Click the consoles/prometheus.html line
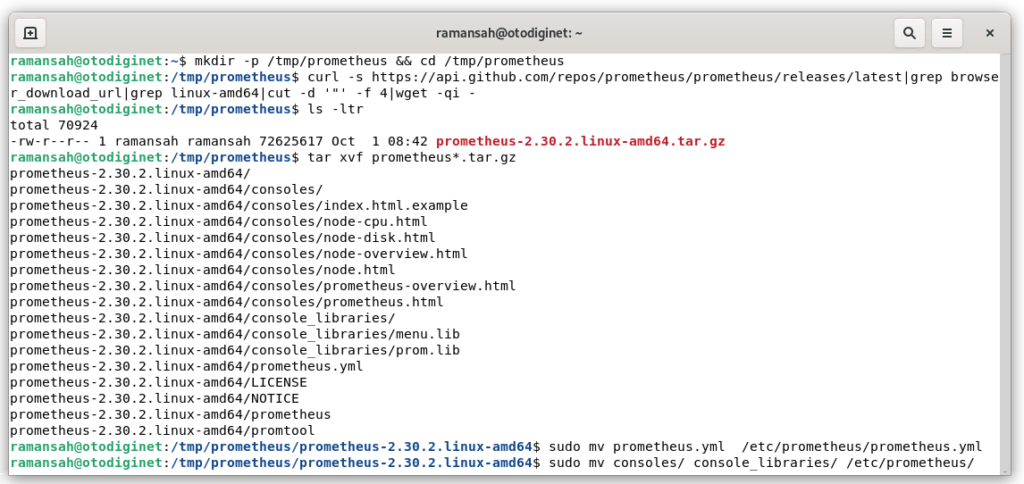 (227, 302)
